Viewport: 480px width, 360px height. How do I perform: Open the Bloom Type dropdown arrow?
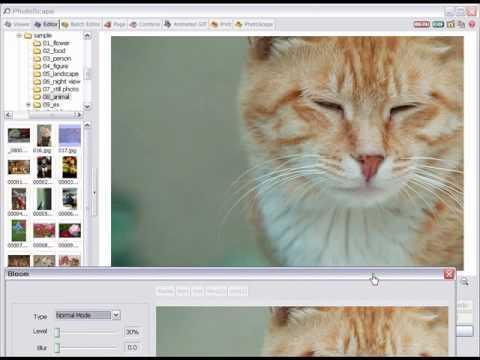click(116, 315)
